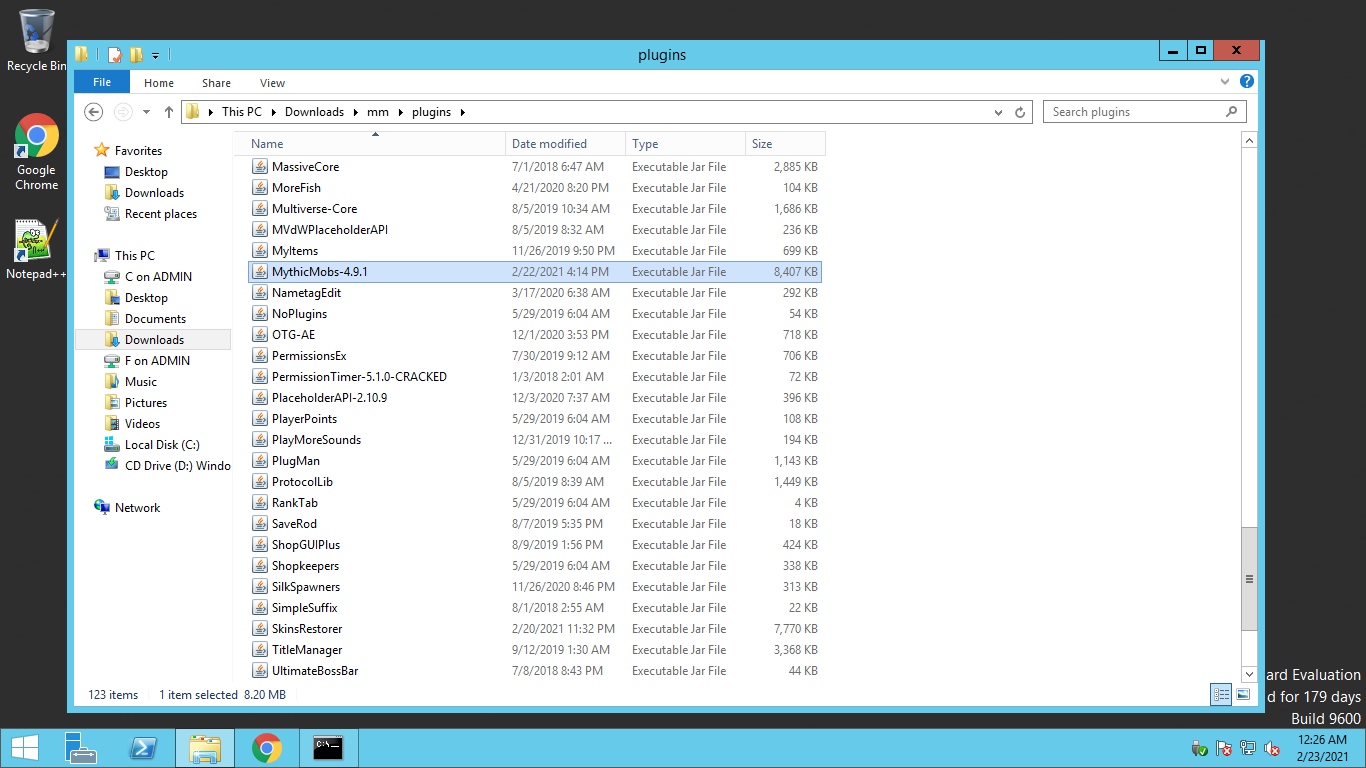The height and width of the screenshot is (768, 1366).
Task: Switch to the View ribbon tab
Action: pos(272,83)
